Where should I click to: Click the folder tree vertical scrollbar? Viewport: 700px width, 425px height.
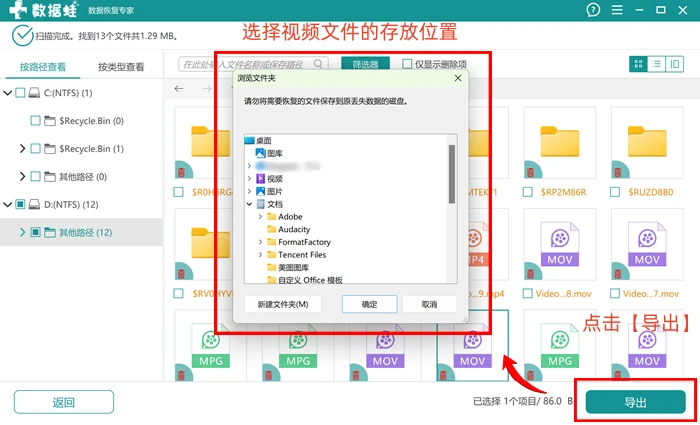452,174
